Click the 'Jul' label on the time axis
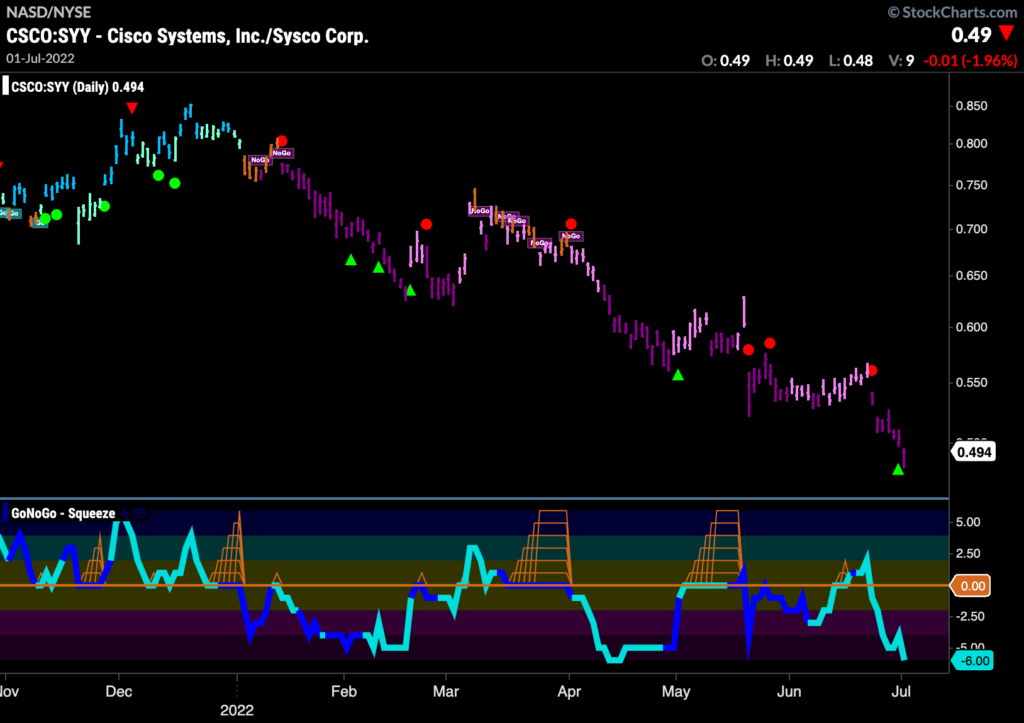The image size is (1024, 723). pyautogui.click(x=901, y=691)
